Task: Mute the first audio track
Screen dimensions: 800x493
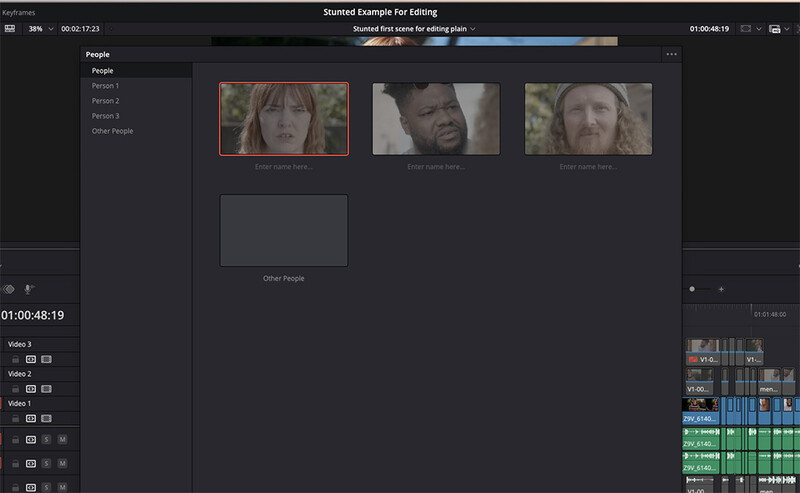Action: point(62,439)
